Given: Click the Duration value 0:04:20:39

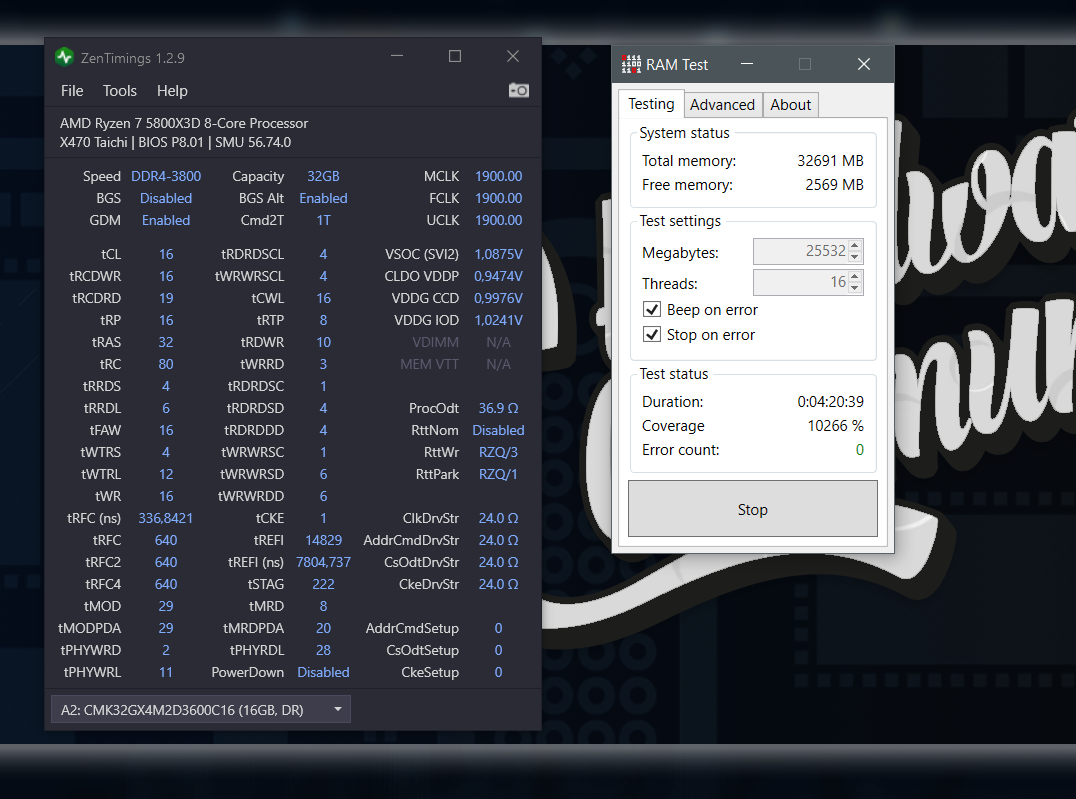Looking at the screenshot, I should click(830, 402).
